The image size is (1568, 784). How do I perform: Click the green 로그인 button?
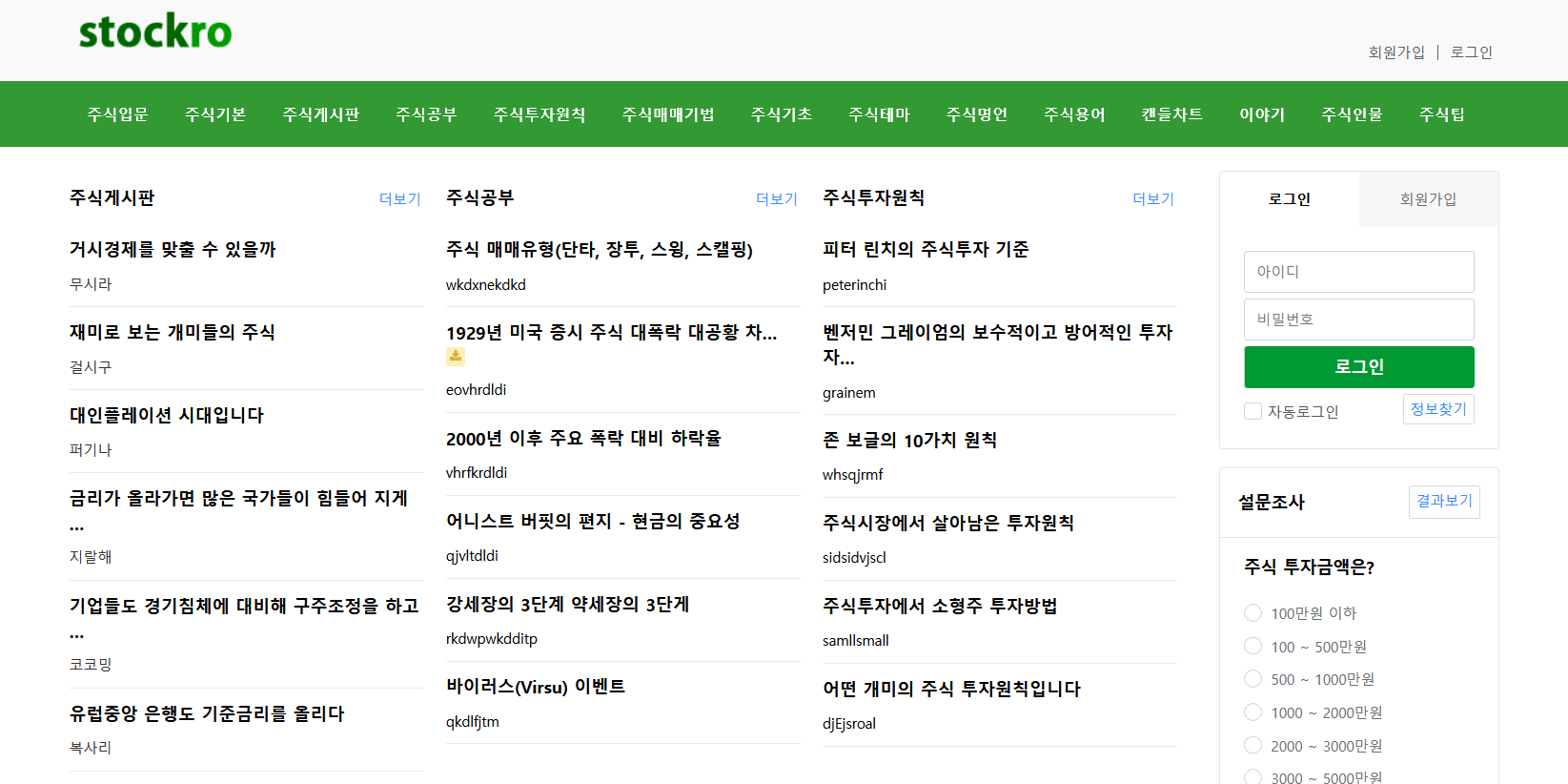[1359, 367]
